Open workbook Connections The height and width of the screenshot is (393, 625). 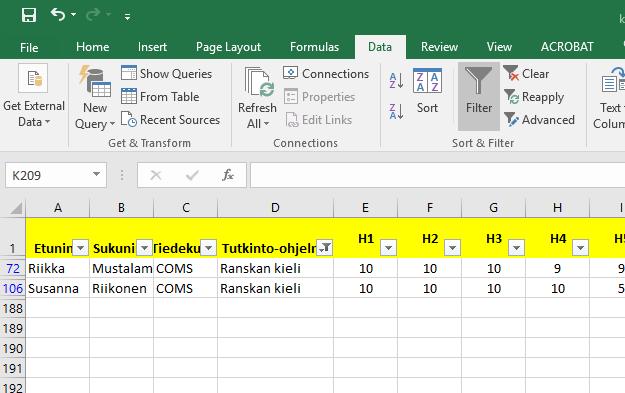click(326, 73)
